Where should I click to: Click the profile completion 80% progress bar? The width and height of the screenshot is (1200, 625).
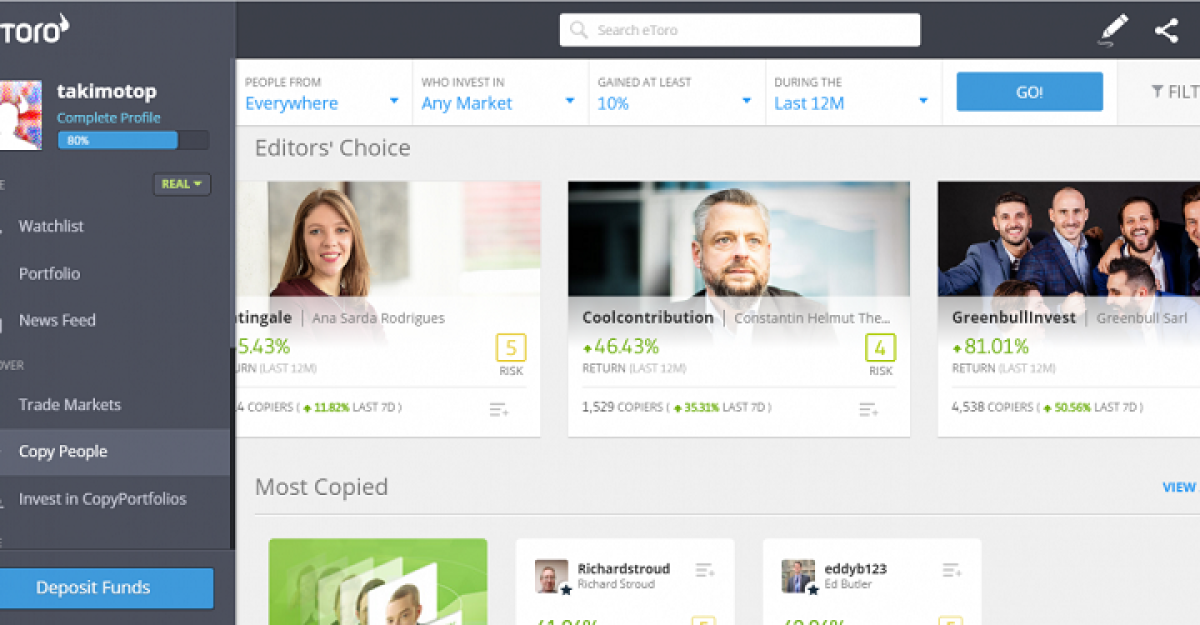[x=133, y=140]
